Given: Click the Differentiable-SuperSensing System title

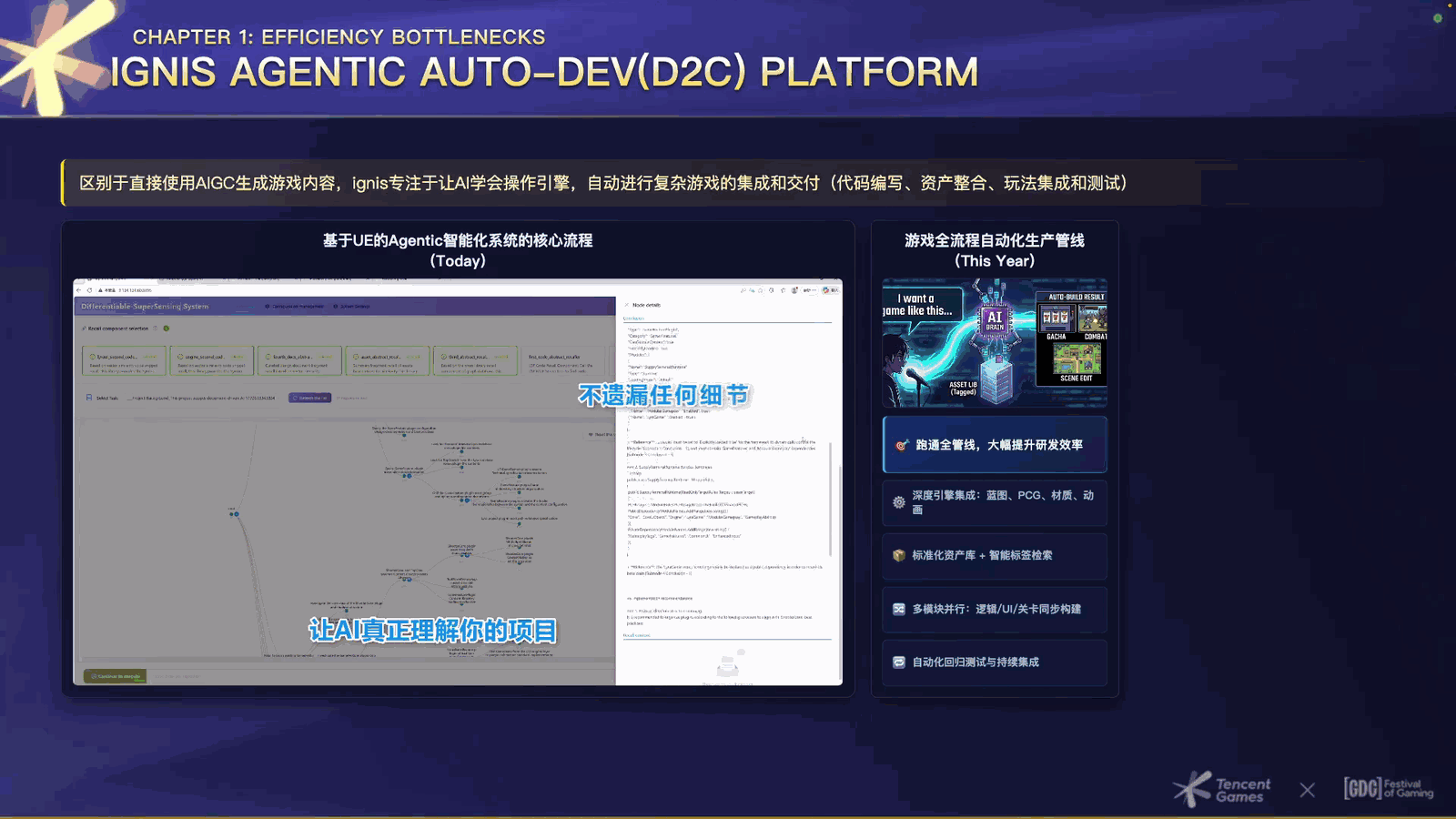Looking at the screenshot, I should pyautogui.click(x=145, y=307).
